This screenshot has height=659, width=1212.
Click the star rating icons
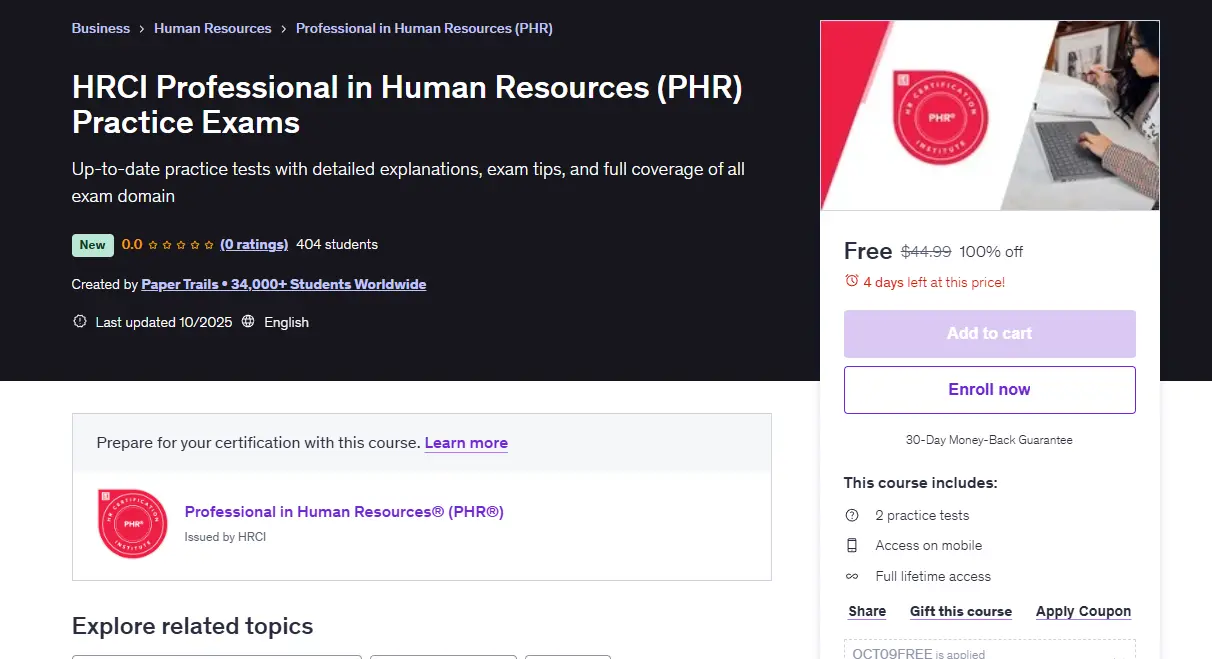point(181,244)
